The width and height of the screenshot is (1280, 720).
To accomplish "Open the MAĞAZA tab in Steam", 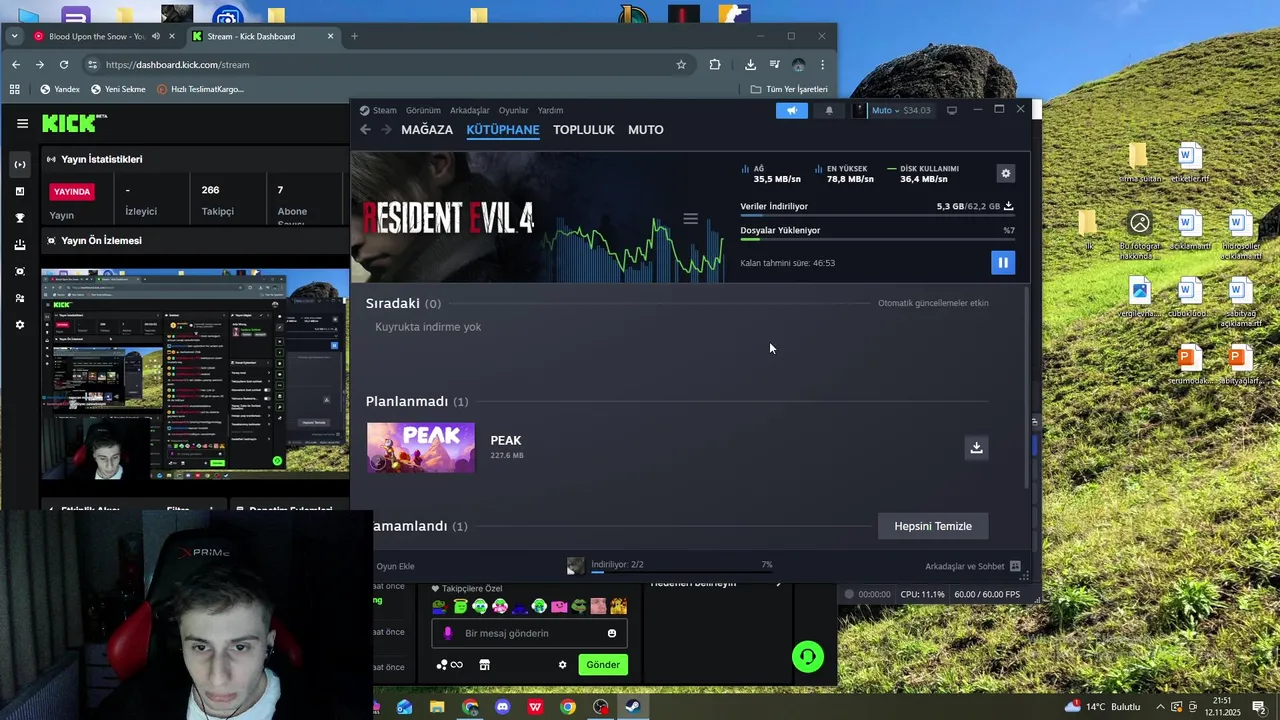I will click(427, 130).
